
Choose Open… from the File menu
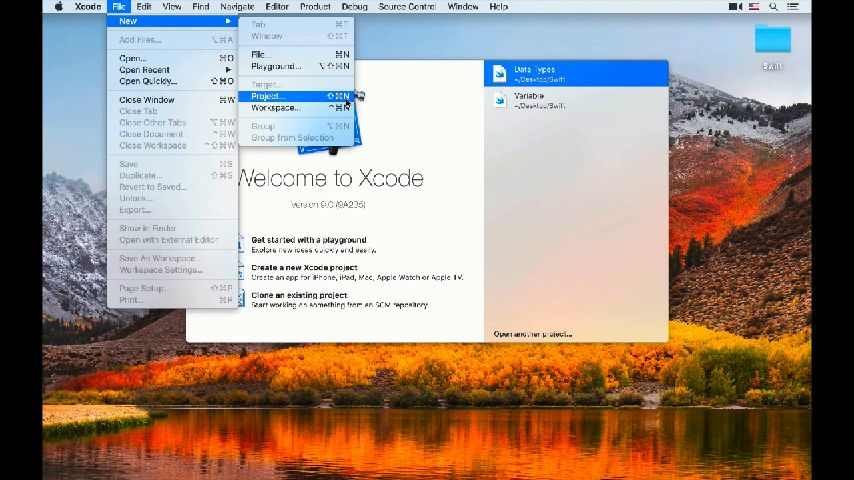coord(173,58)
